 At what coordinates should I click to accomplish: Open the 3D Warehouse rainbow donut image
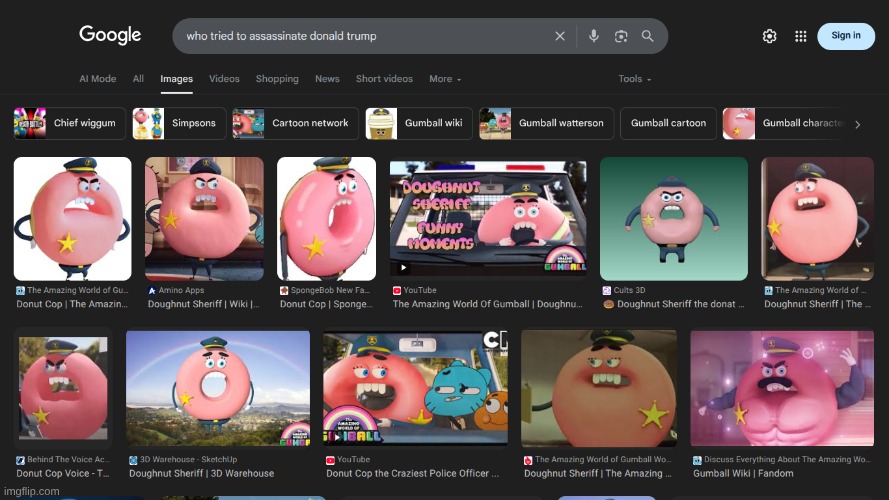click(218, 388)
